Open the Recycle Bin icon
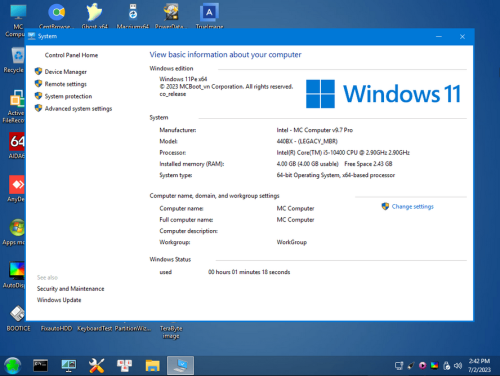Viewport: 500px width, 376px height. tap(16, 60)
